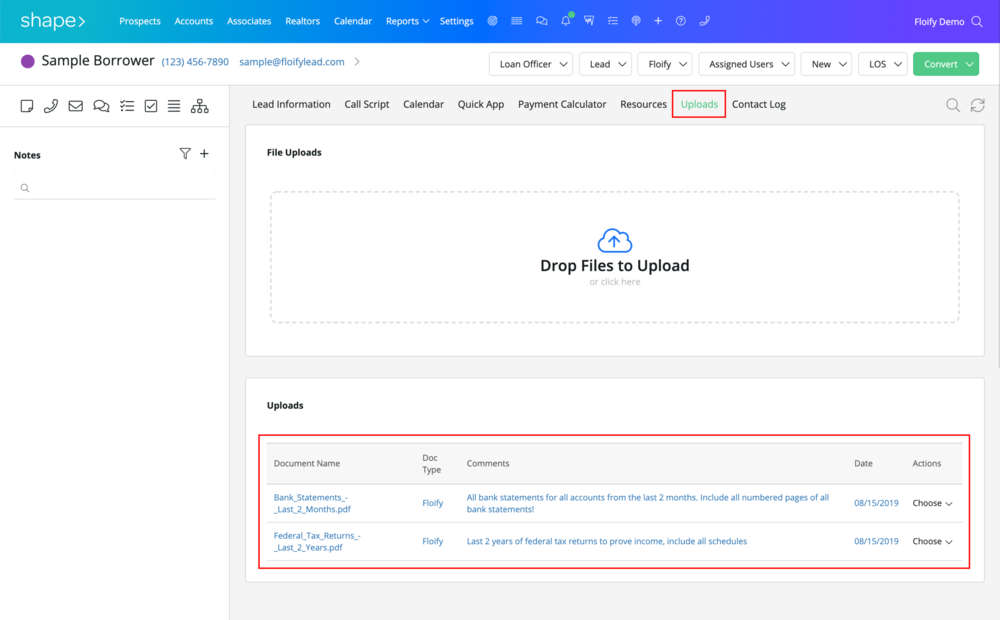This screenshot has height=620, width=1000.
Task: Open the LOS dropdown
Action: coord(883,64)
